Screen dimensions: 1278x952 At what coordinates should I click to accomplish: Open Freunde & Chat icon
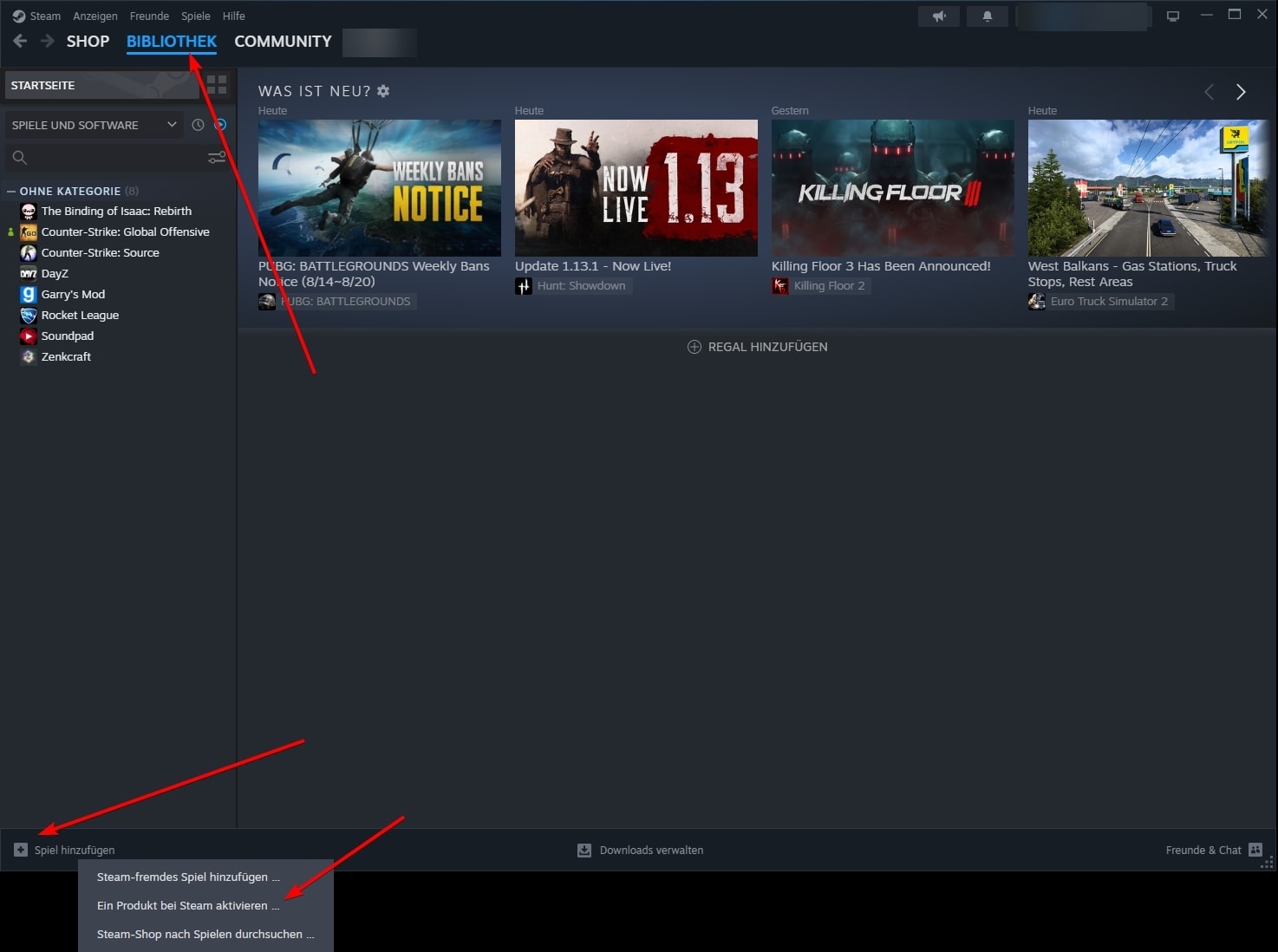coord(1255,850)
